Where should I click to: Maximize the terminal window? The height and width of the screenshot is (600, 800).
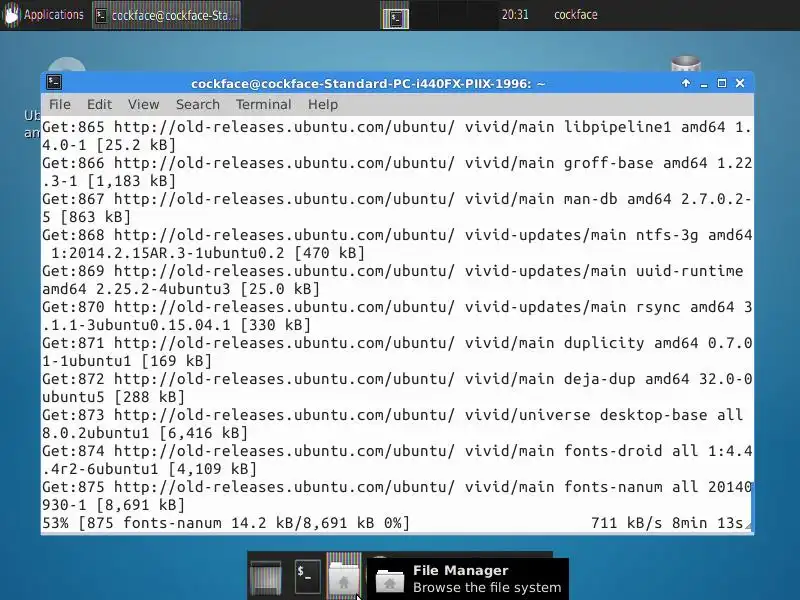click(721, 83)
